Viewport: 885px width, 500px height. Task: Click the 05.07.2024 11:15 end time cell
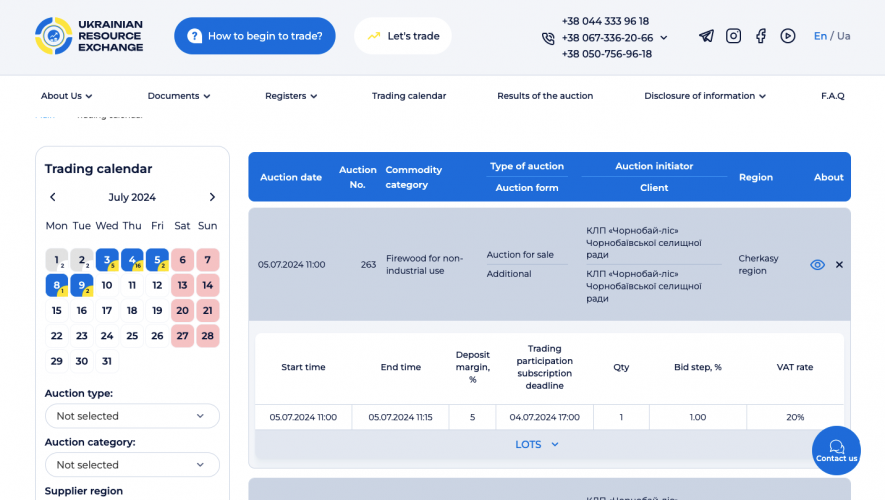pos(400,418)
